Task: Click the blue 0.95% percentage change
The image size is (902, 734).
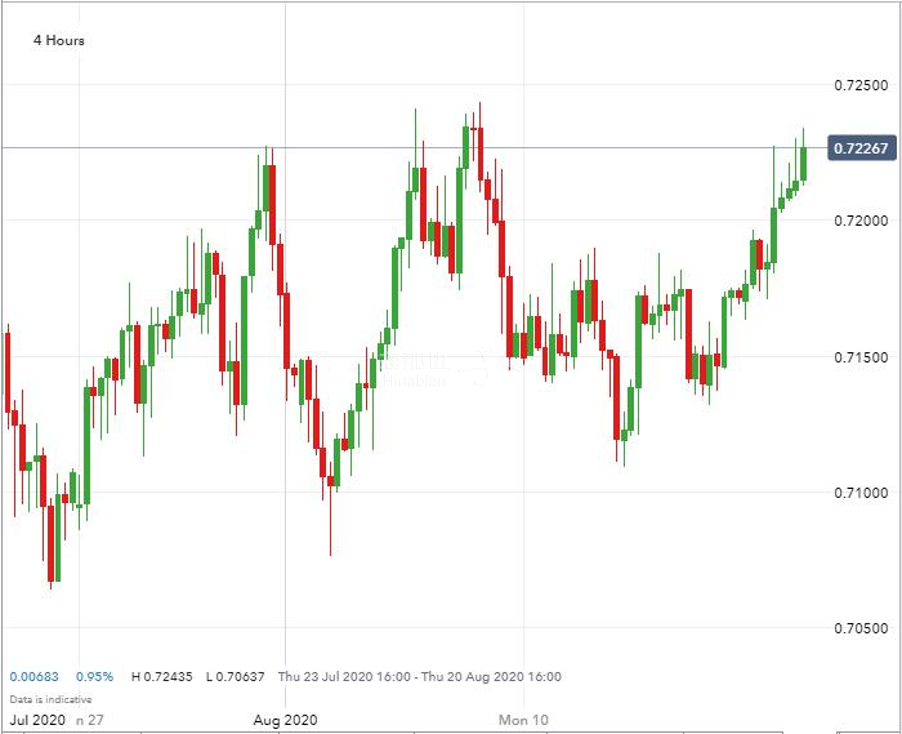Action: click(95, 677)
